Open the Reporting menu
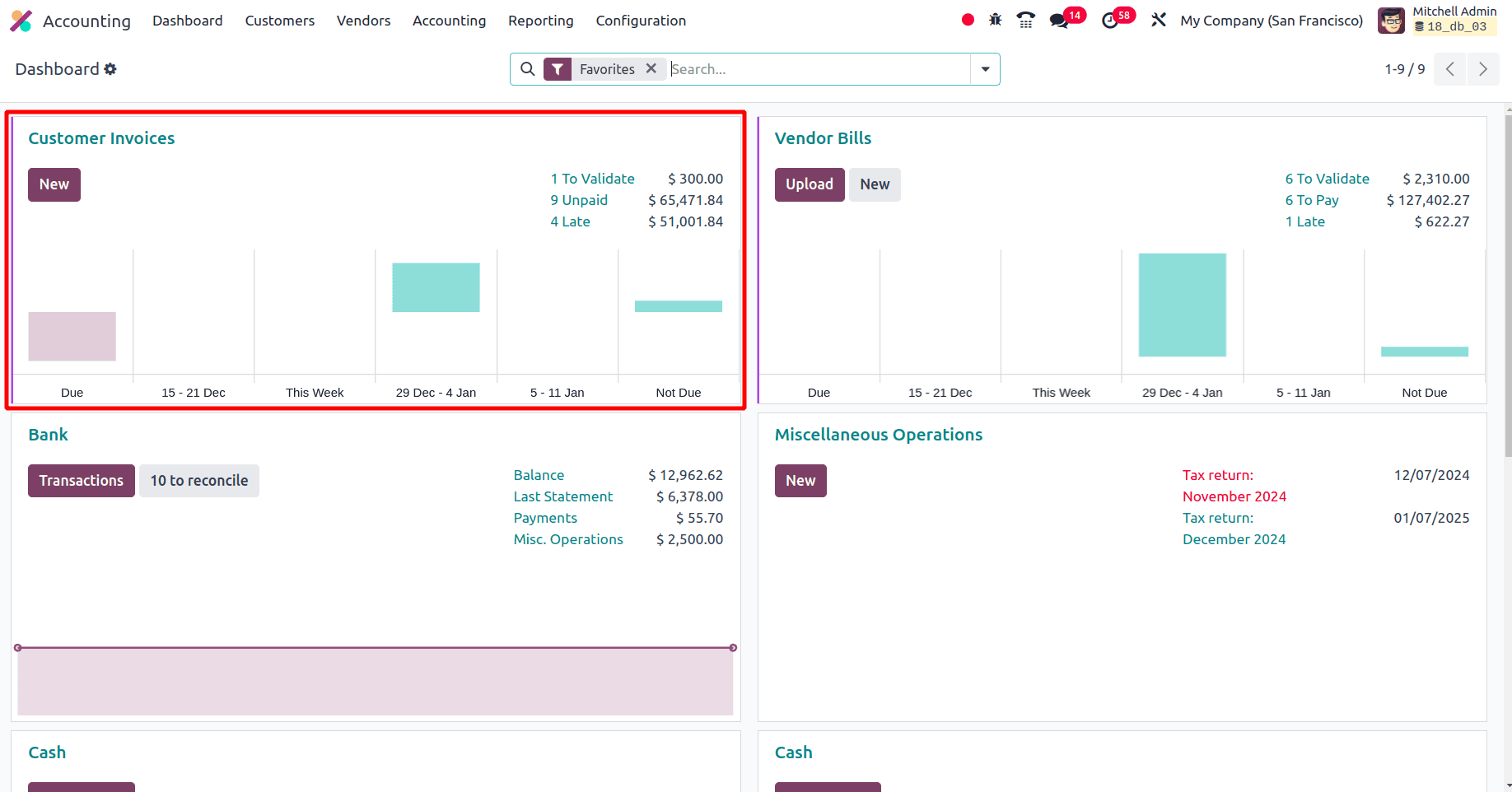The height and width of the screenshot is (792, 1512). pos(541,21)
